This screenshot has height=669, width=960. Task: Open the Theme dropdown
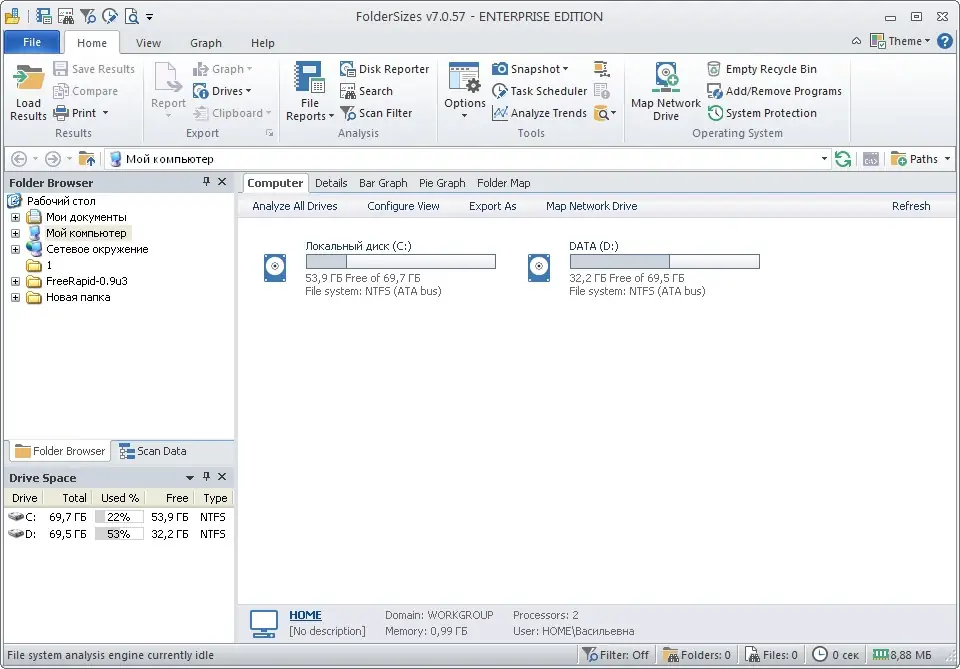tap(900, 41)
